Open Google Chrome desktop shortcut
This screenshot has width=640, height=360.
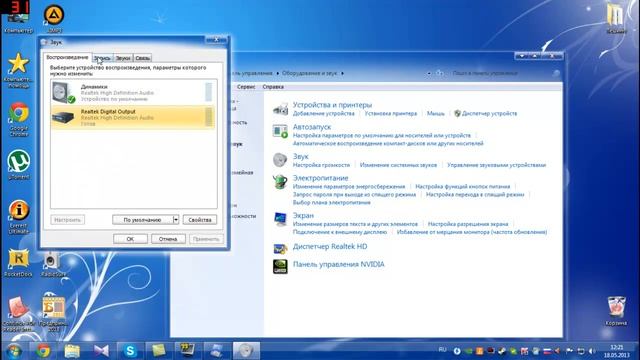pos(18,119)
